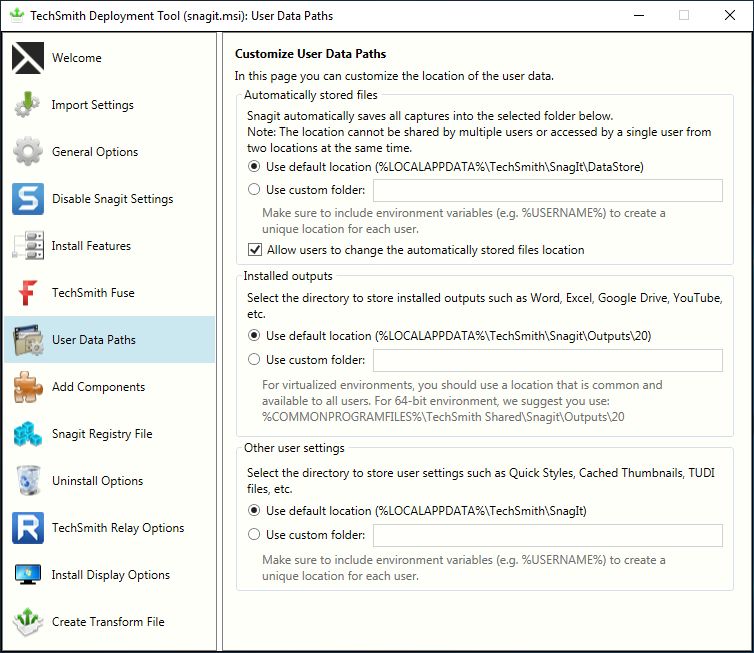754x653 pixels.
Task: Open the Welcome page
Action: 110,58
